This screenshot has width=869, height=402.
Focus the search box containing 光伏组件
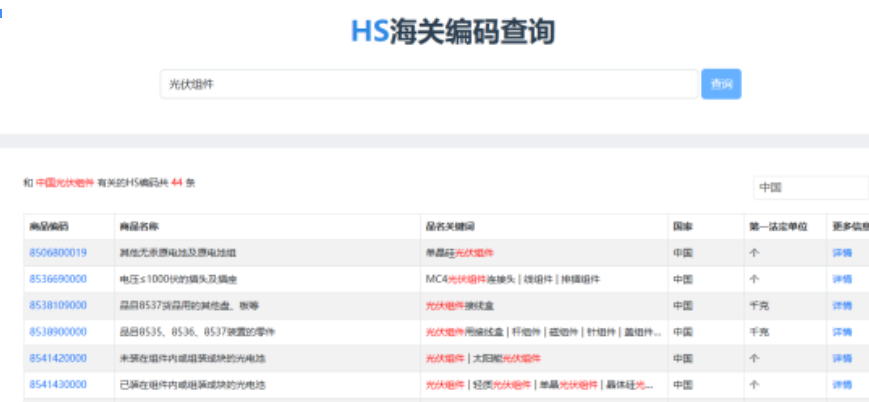428,85
